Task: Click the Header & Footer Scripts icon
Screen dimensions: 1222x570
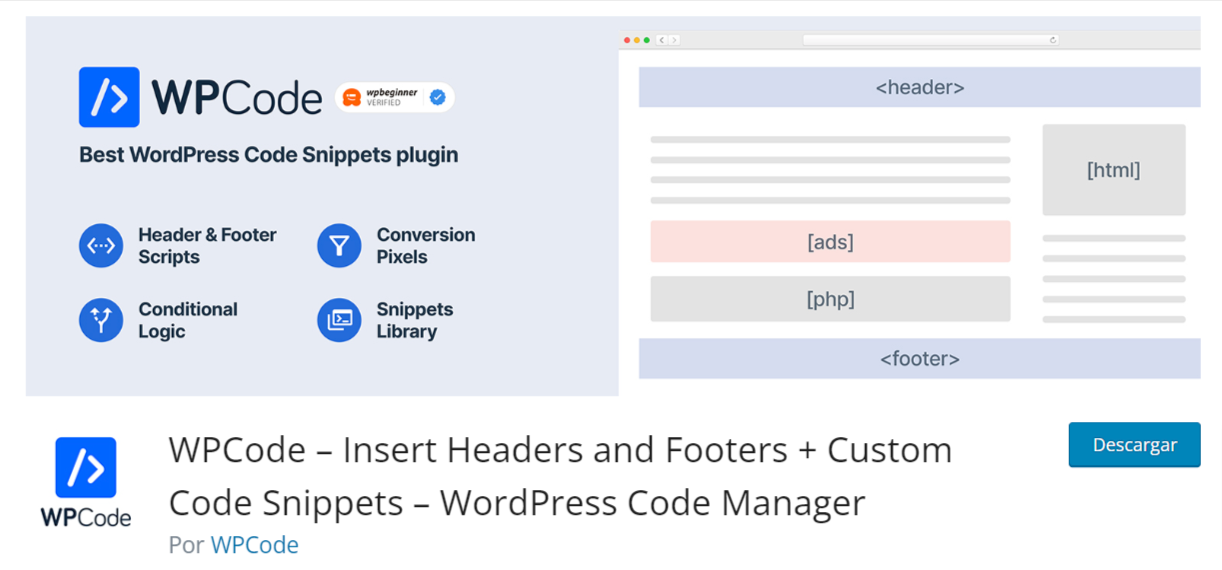Action: point(101,246)
